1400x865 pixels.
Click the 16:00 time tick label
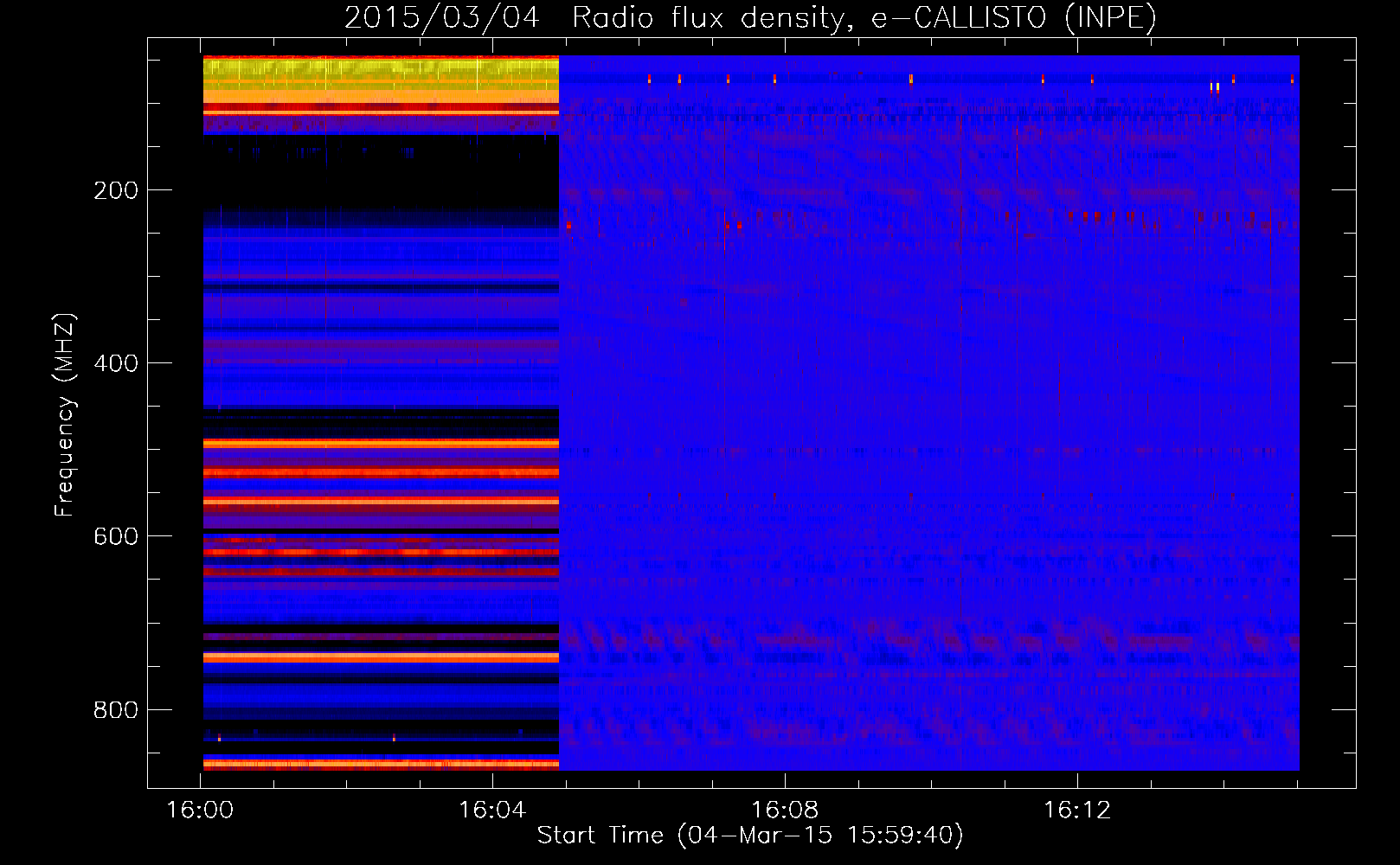coord(201,811)
